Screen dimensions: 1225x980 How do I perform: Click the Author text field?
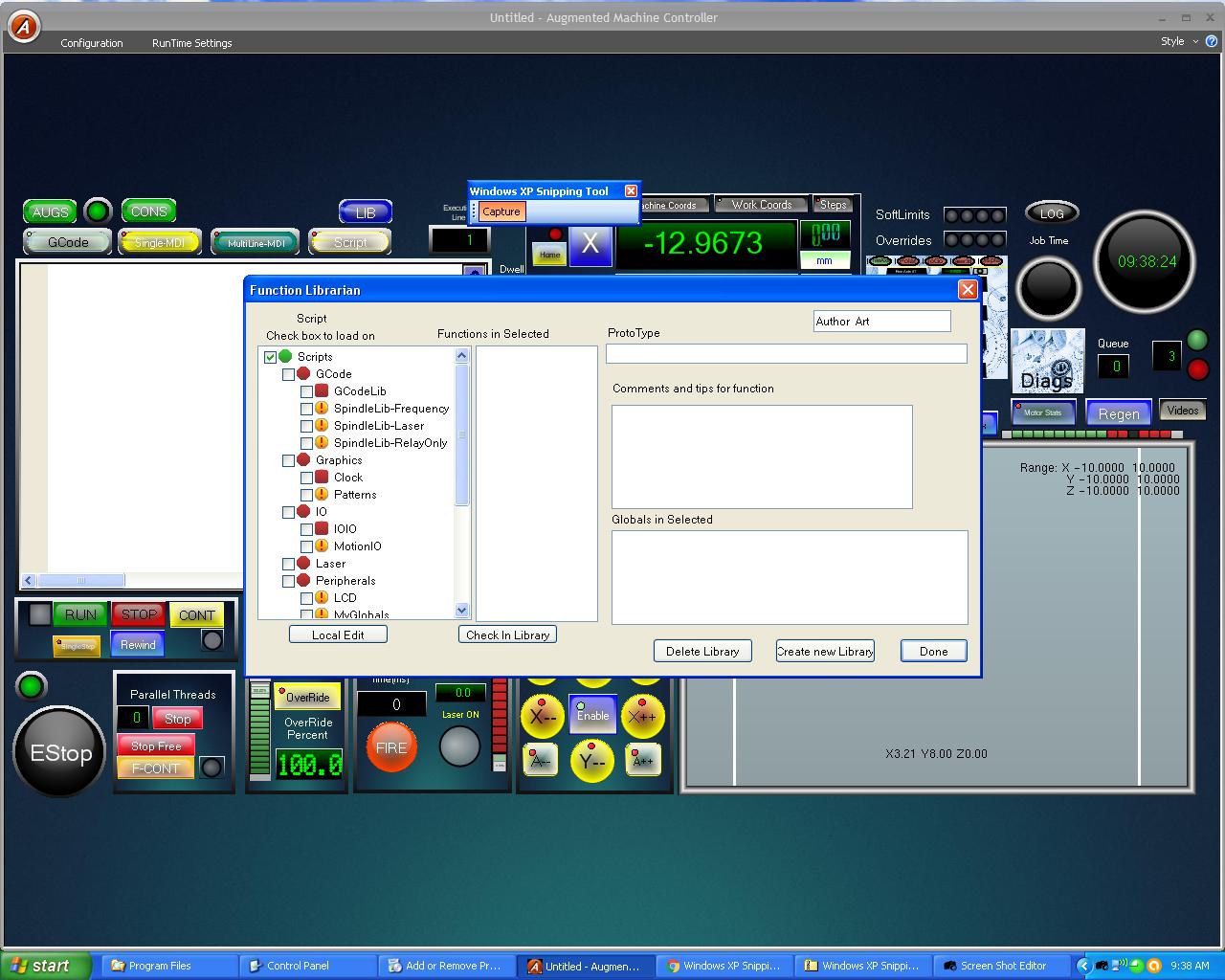881,322
